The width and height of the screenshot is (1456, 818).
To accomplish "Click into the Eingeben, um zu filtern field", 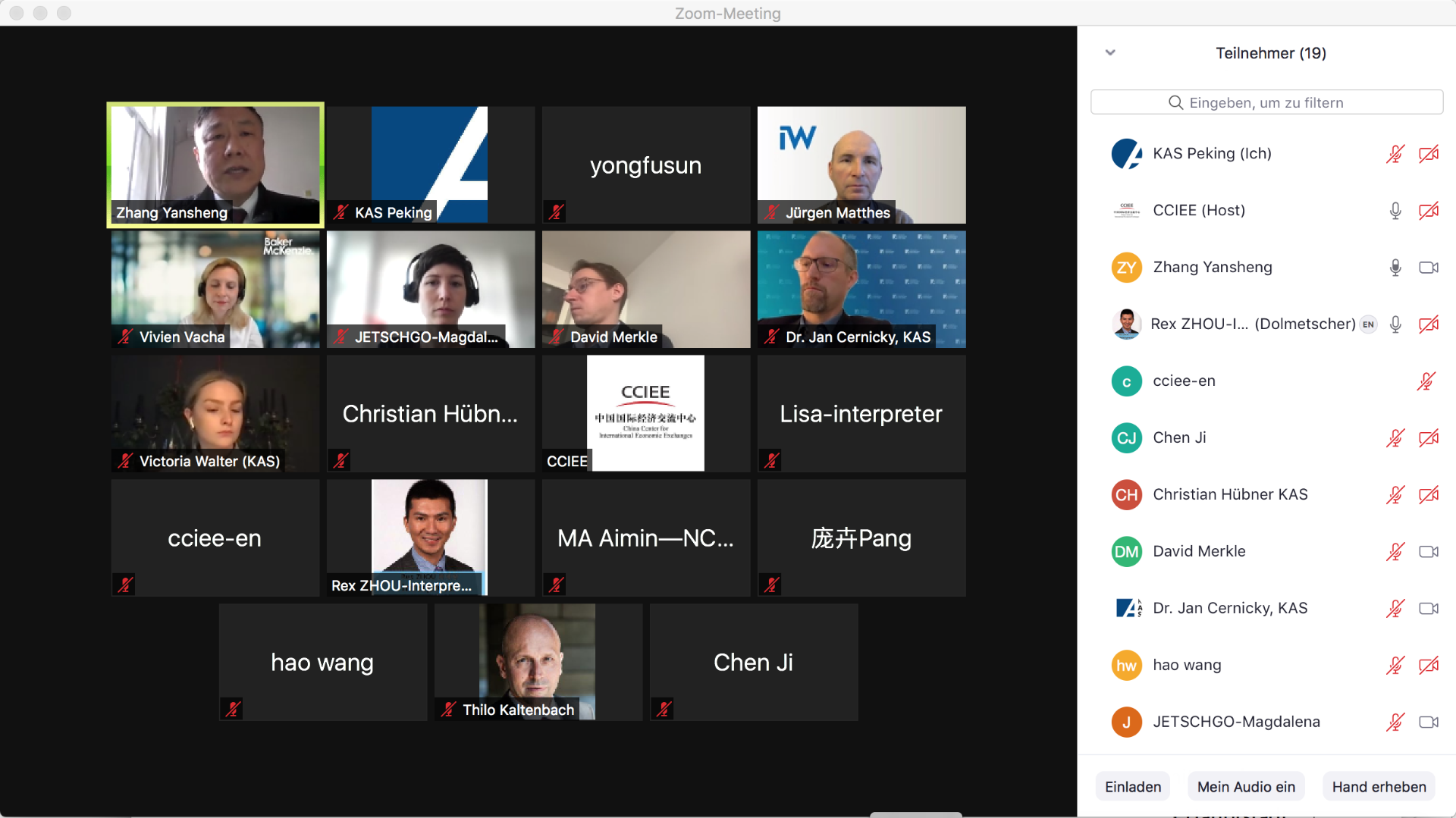I will 1266,102.
